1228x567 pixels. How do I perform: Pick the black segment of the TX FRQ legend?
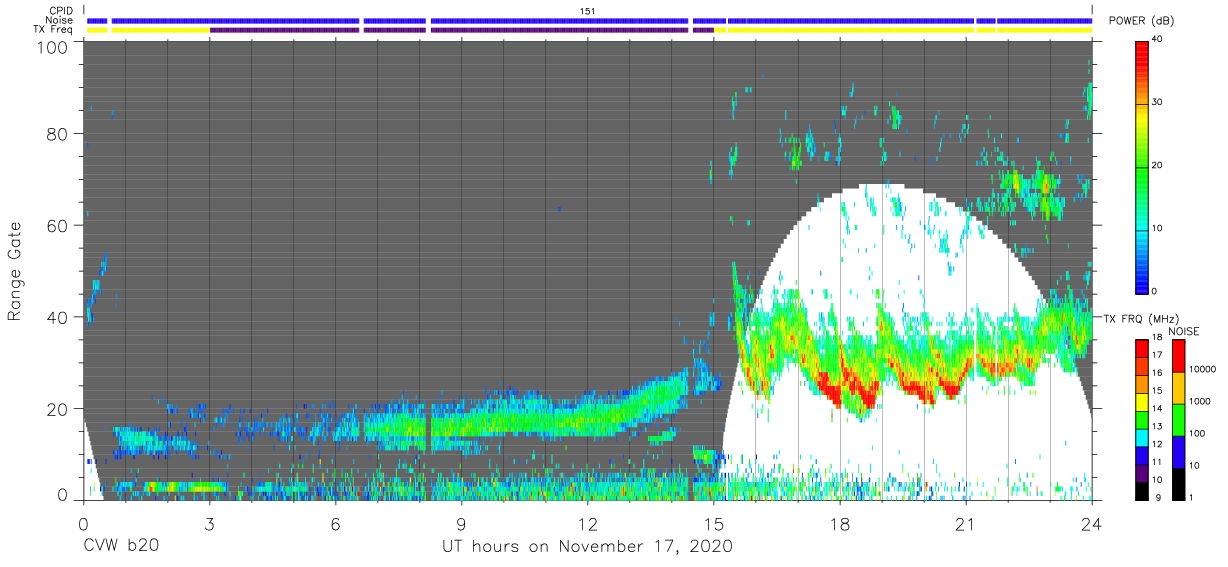tap(1142, 490)
